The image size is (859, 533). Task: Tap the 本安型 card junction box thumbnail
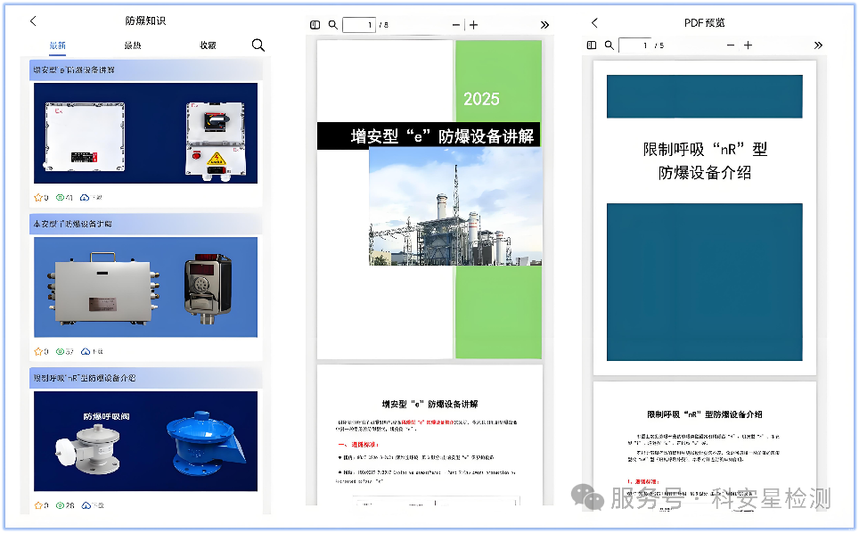(146, 287)
